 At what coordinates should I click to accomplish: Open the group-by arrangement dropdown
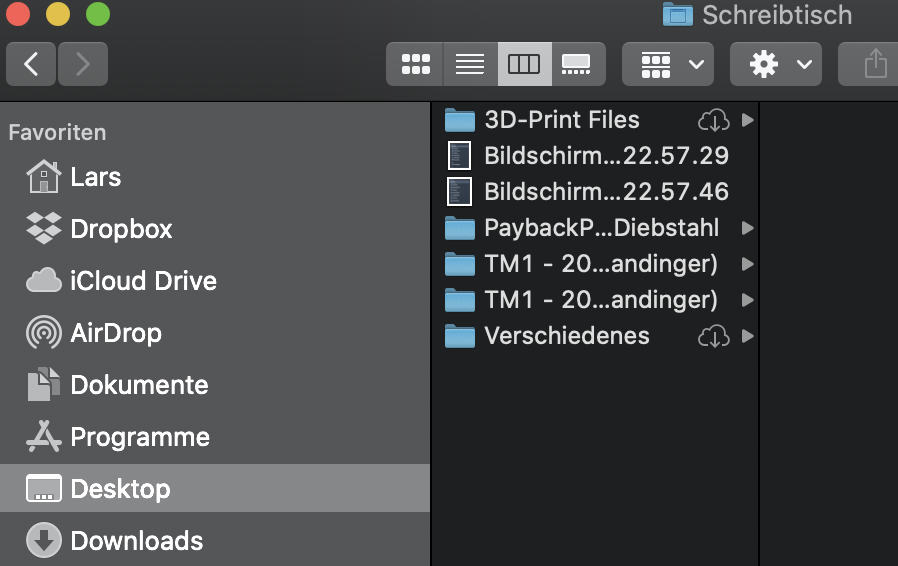(667, 65)
